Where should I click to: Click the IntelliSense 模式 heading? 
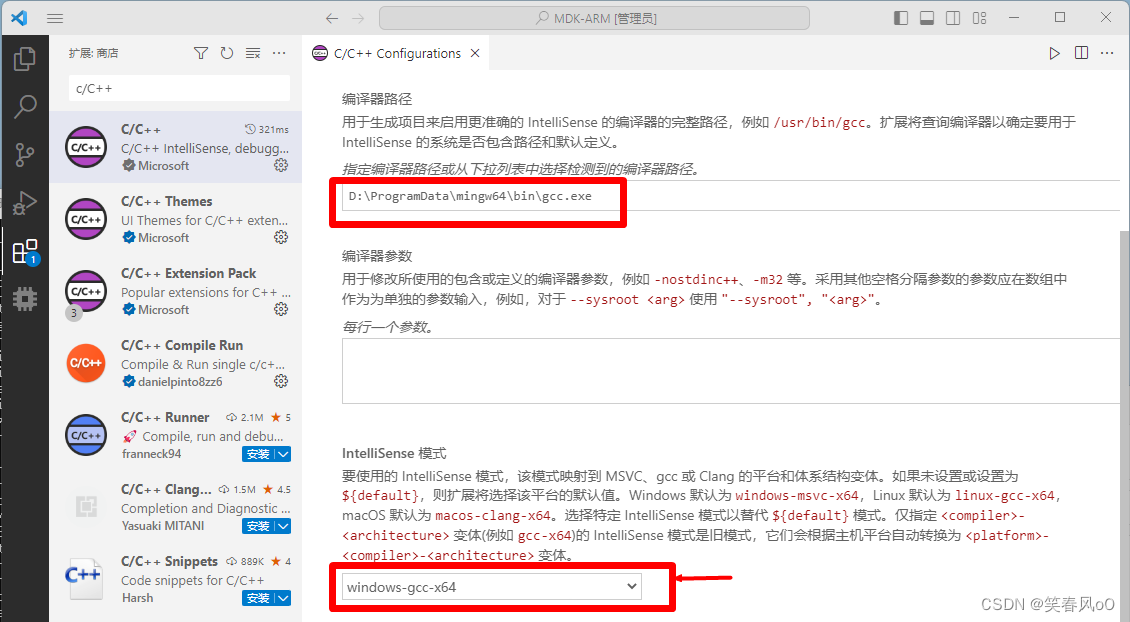point(394,453)
